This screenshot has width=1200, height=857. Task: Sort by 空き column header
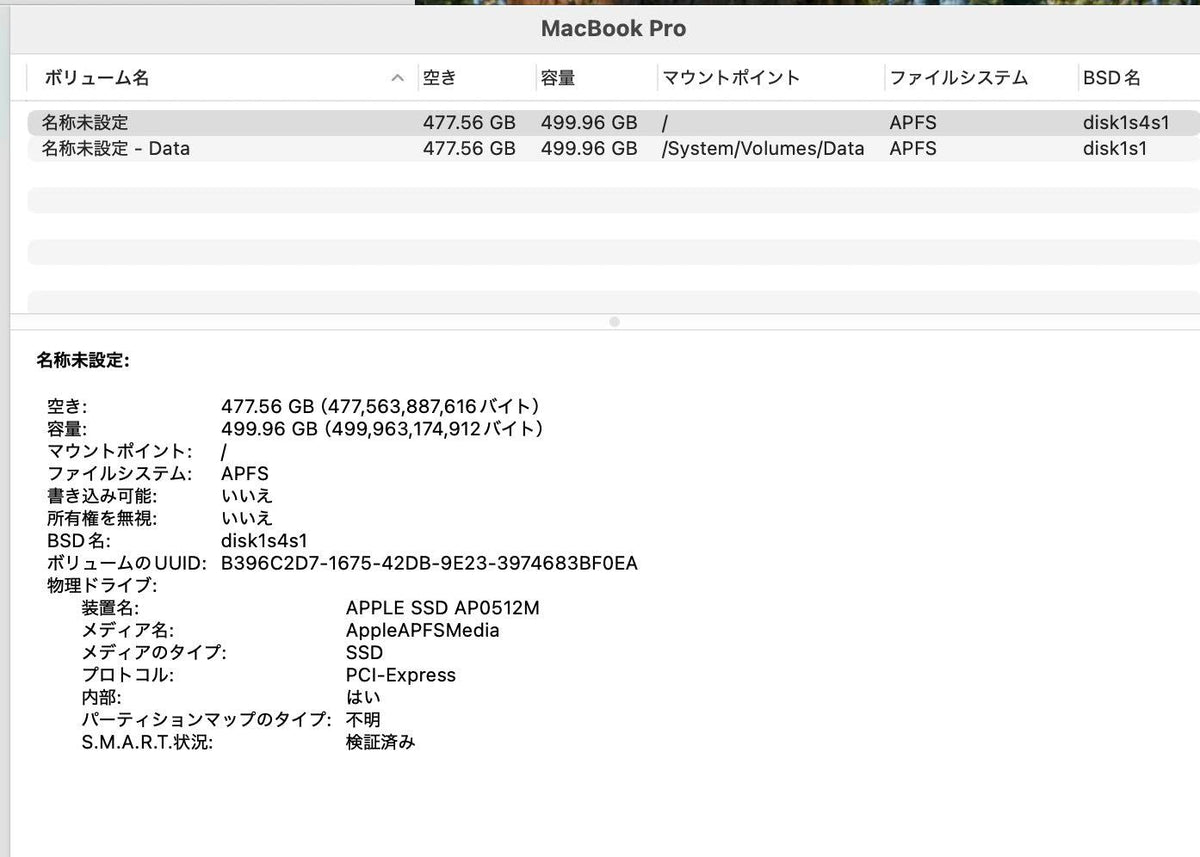(440, 78)
